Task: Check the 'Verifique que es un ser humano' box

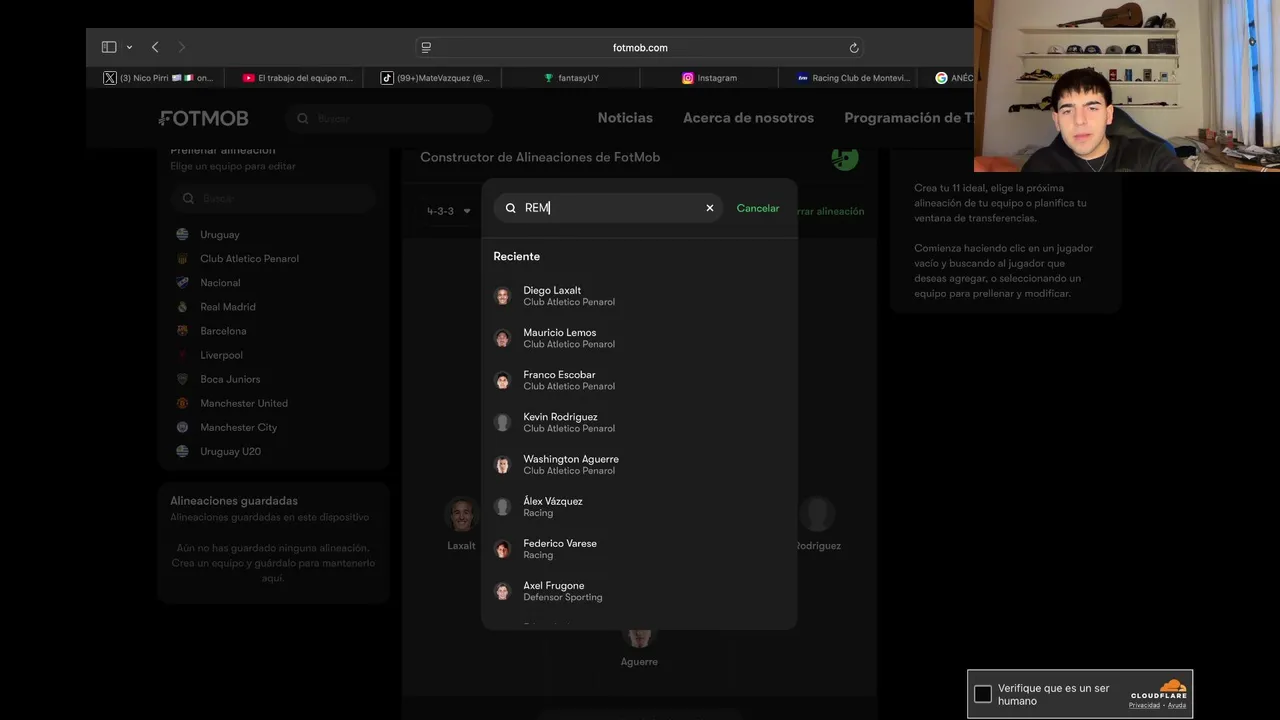Action: point(983,694)
